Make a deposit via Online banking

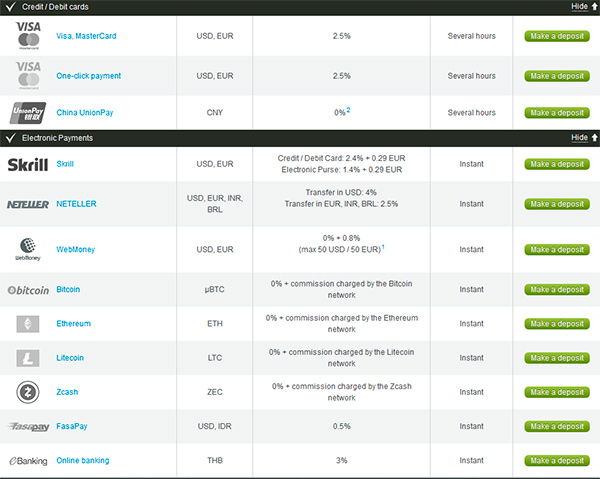[x=557, y=461]
